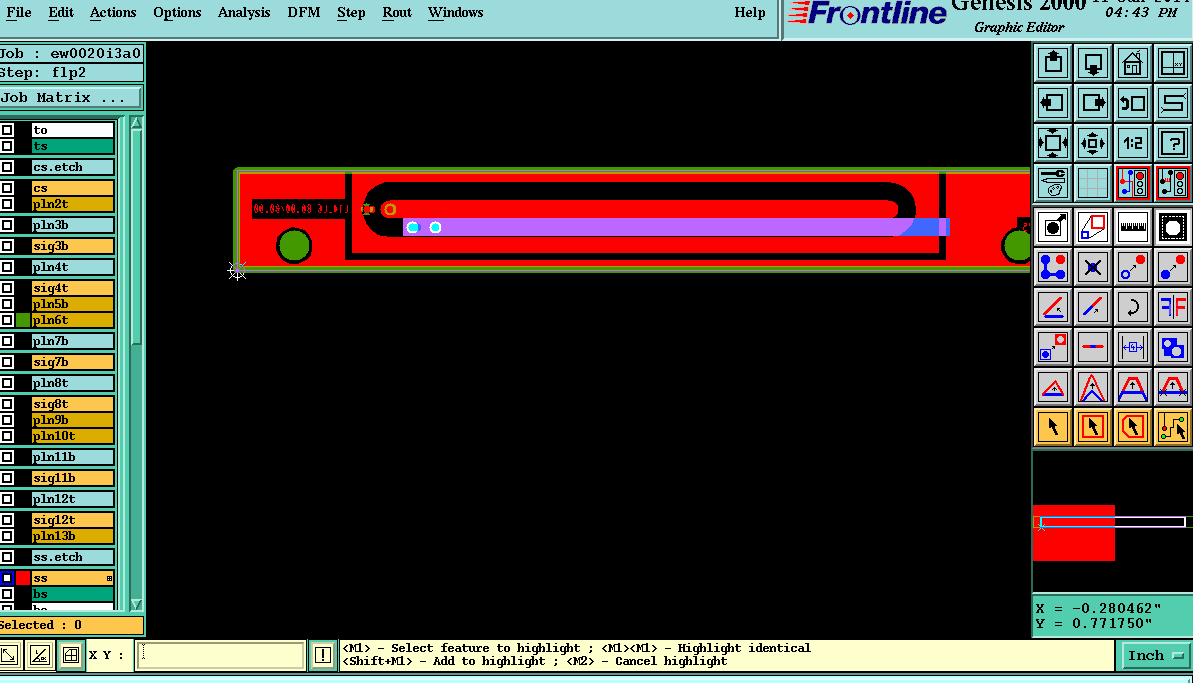This screenshot has width=1193, height=683.
Task: Select the net selection pointer tool
Action: (1172, 427)
